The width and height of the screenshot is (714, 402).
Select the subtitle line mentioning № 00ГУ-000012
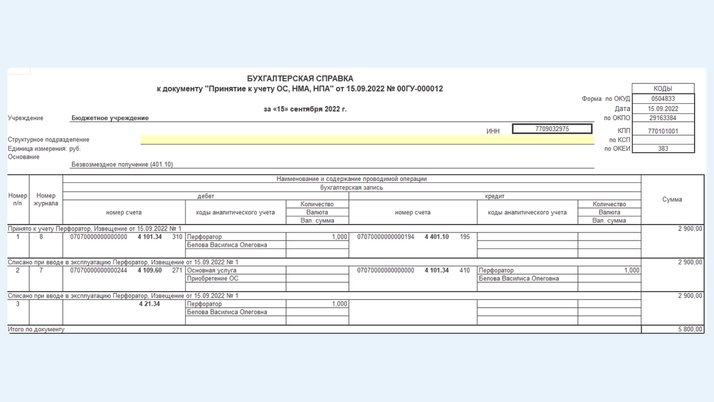tap(300, 89)
